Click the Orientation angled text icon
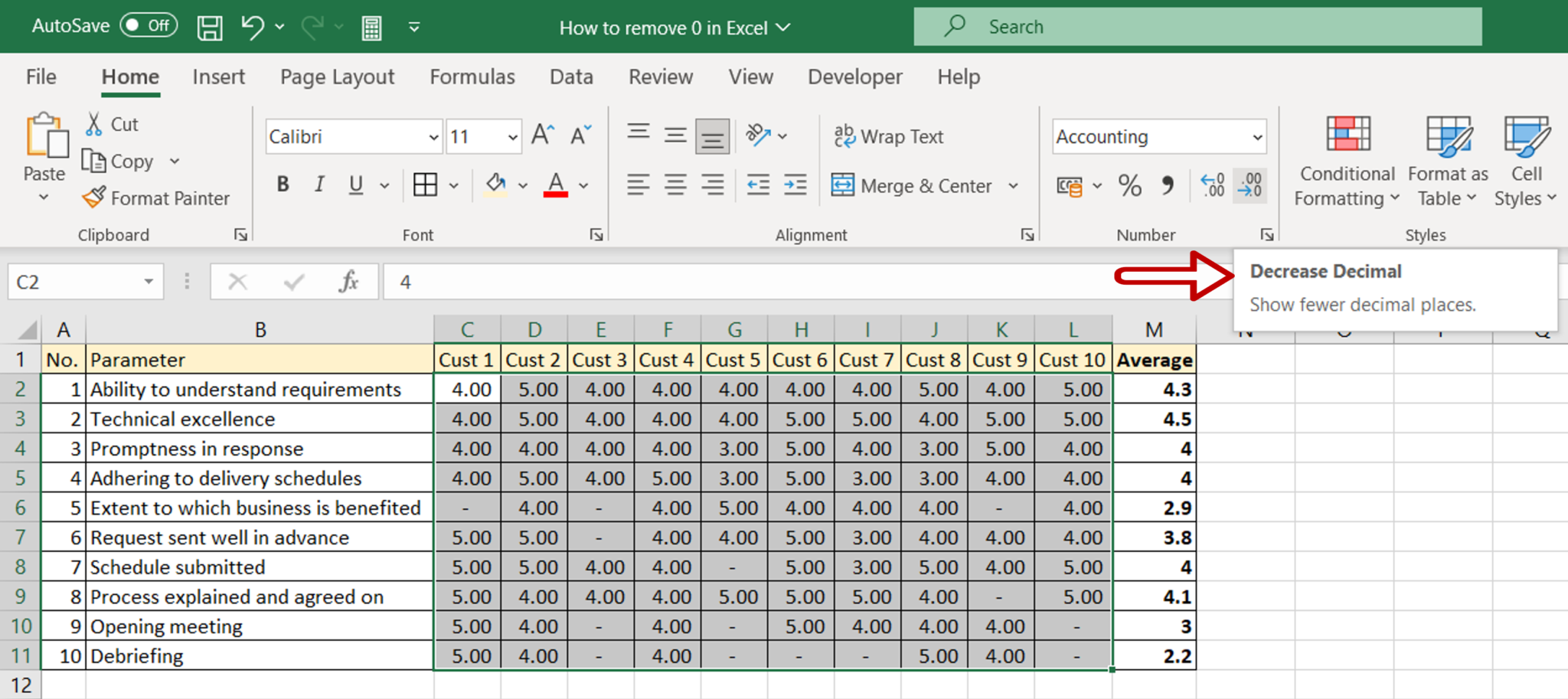Viewport: 1568px width, 699px height. tap(759, 136)
